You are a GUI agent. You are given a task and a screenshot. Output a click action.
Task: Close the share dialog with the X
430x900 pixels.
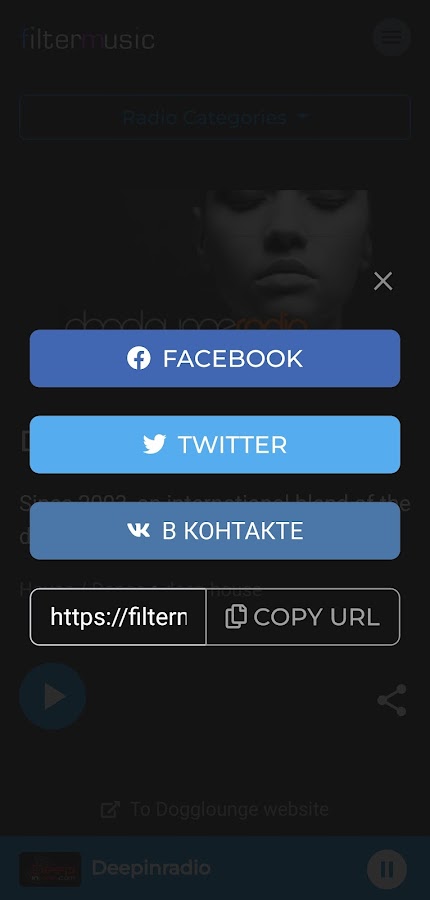click(383, 281)
